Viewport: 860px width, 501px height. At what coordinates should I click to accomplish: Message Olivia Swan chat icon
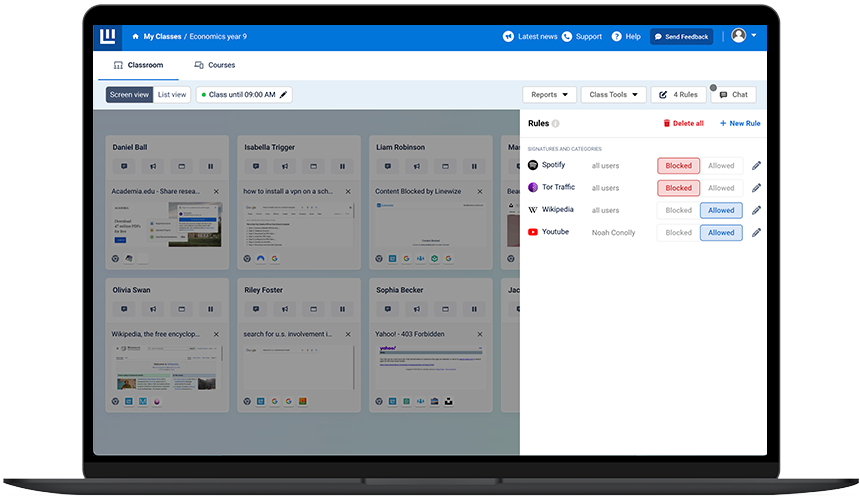(124, 309)
